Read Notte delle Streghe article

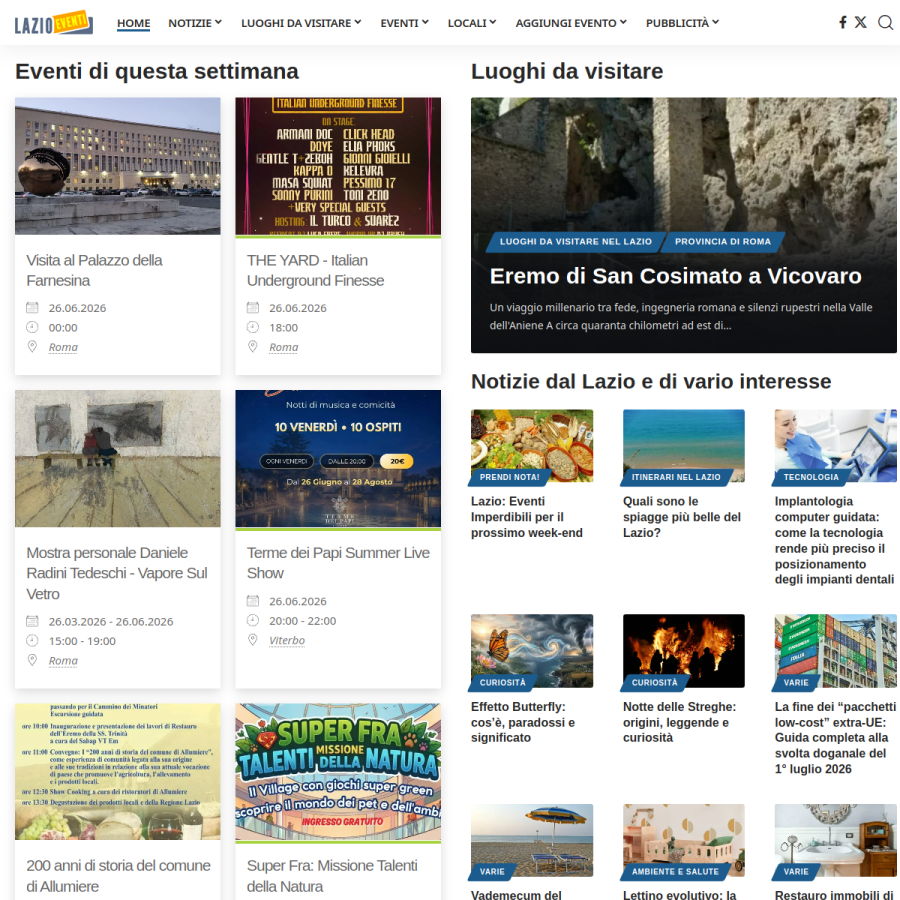(680, 722)
